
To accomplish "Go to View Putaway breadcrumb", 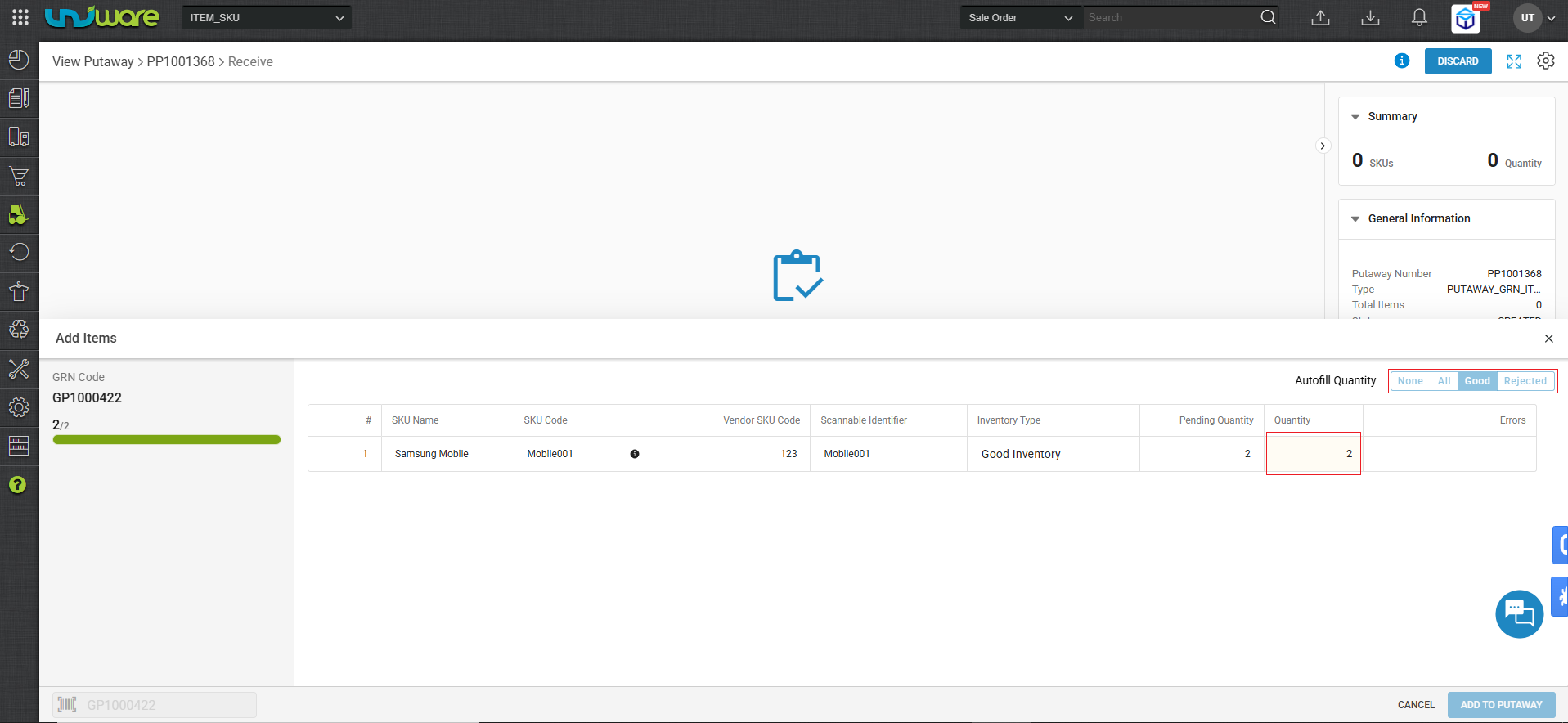I will click(93, 62).
